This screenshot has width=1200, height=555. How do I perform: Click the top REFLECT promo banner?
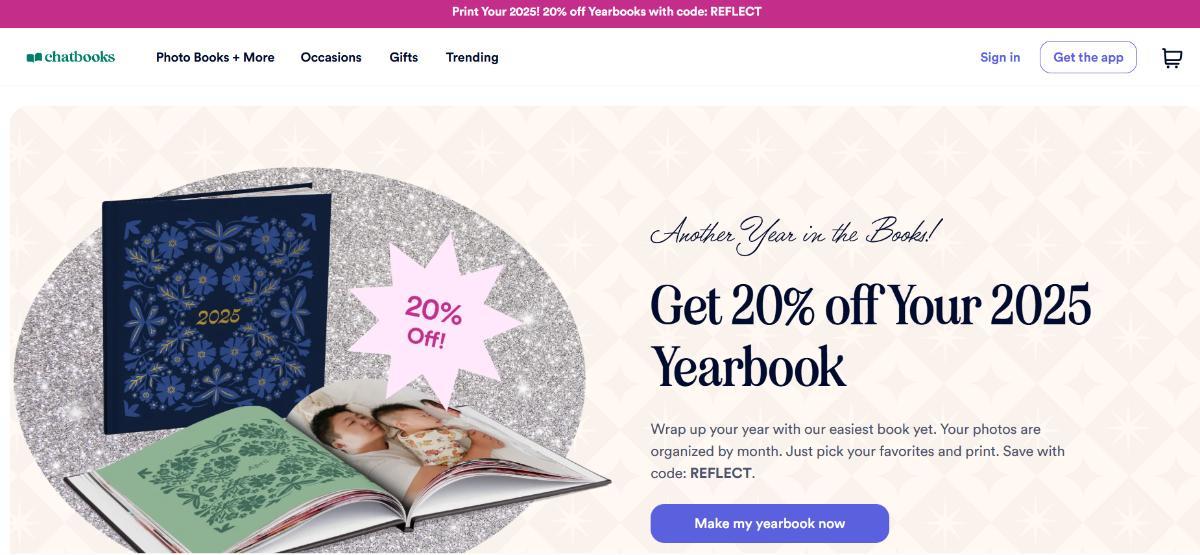point(600,12)
